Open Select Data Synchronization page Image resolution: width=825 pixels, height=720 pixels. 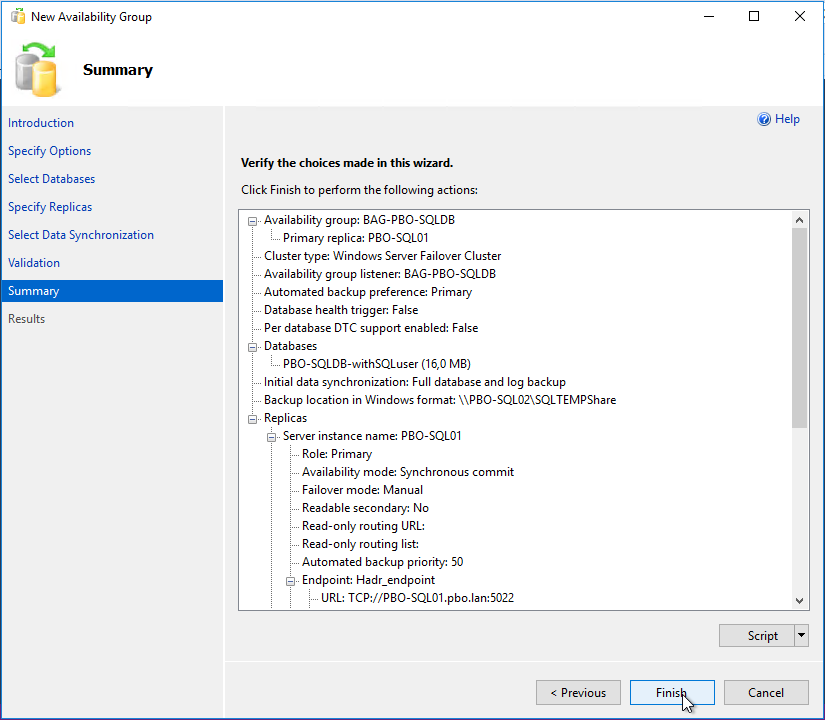[81, 235]
